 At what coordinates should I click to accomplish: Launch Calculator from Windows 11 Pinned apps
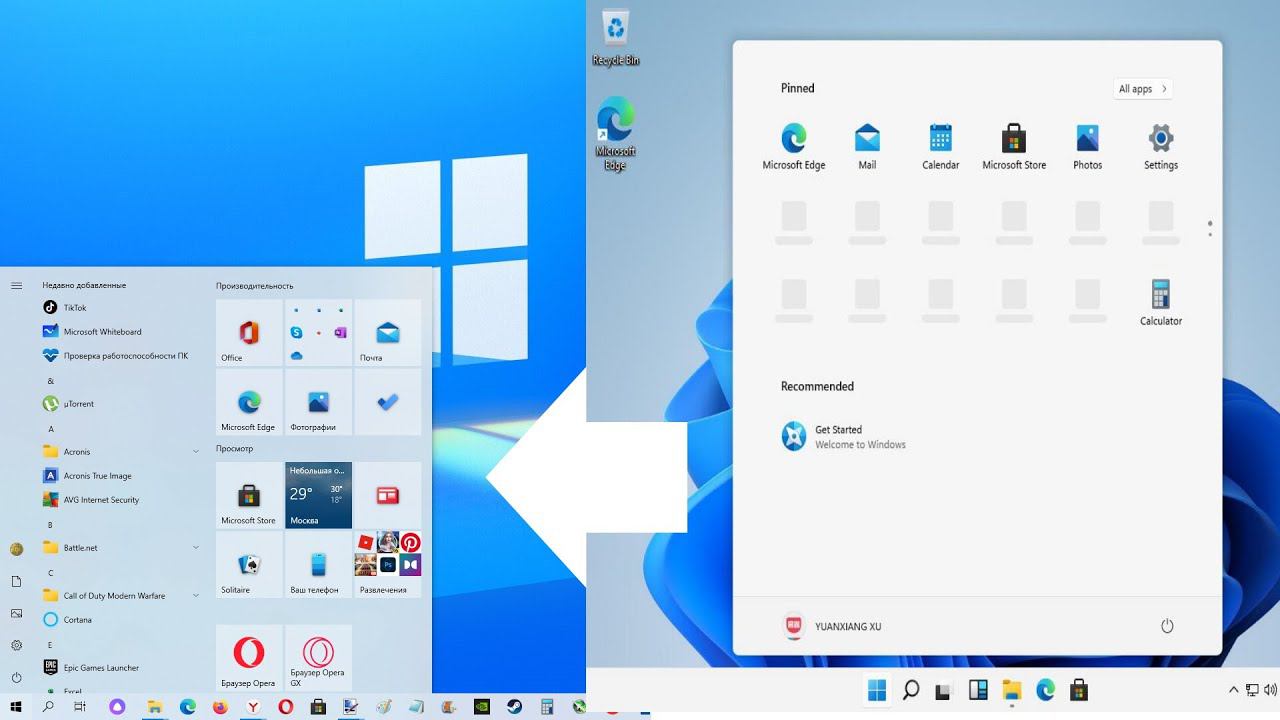click(1161, 303)
